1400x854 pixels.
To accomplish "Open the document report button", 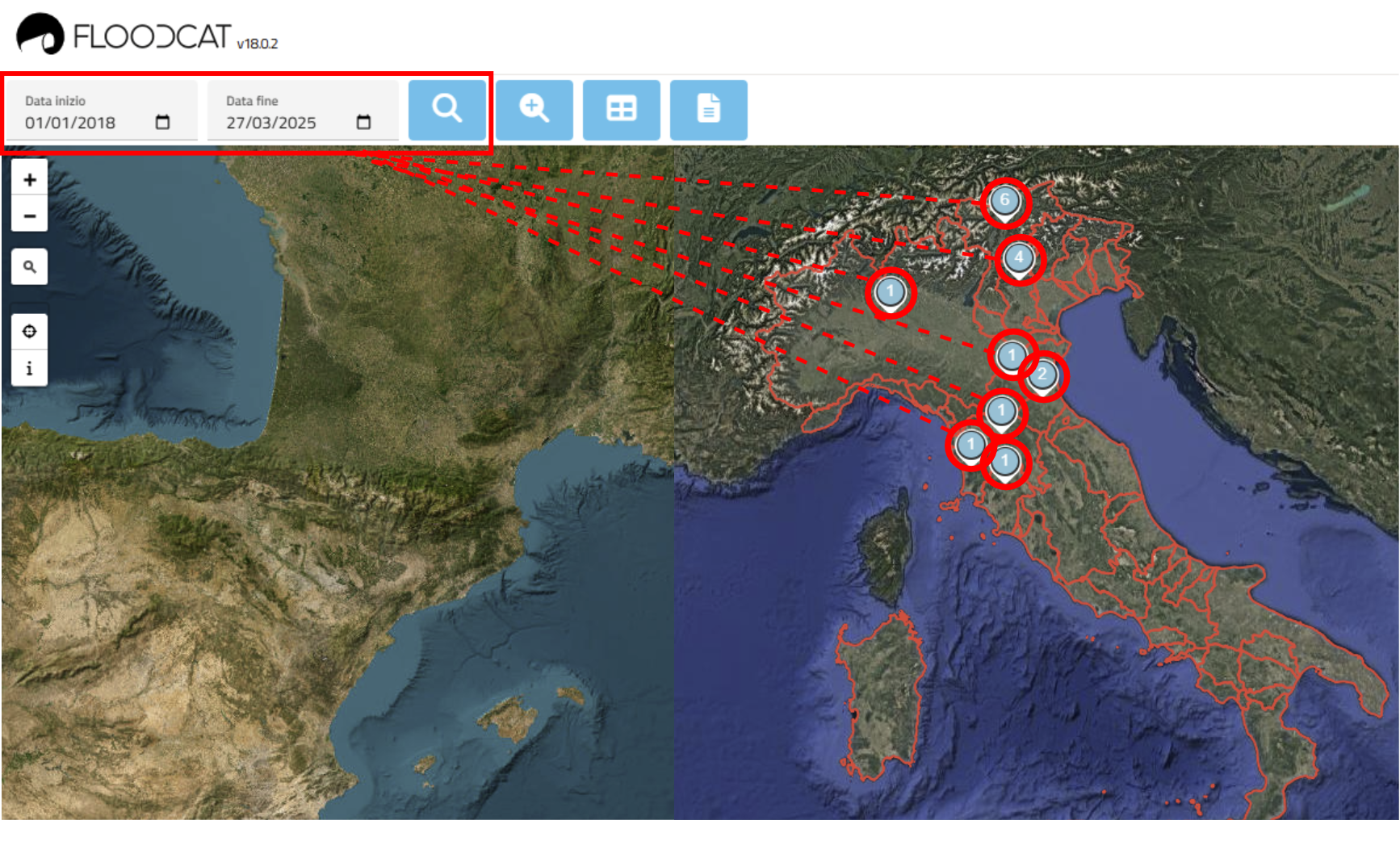I will point(708,109).
